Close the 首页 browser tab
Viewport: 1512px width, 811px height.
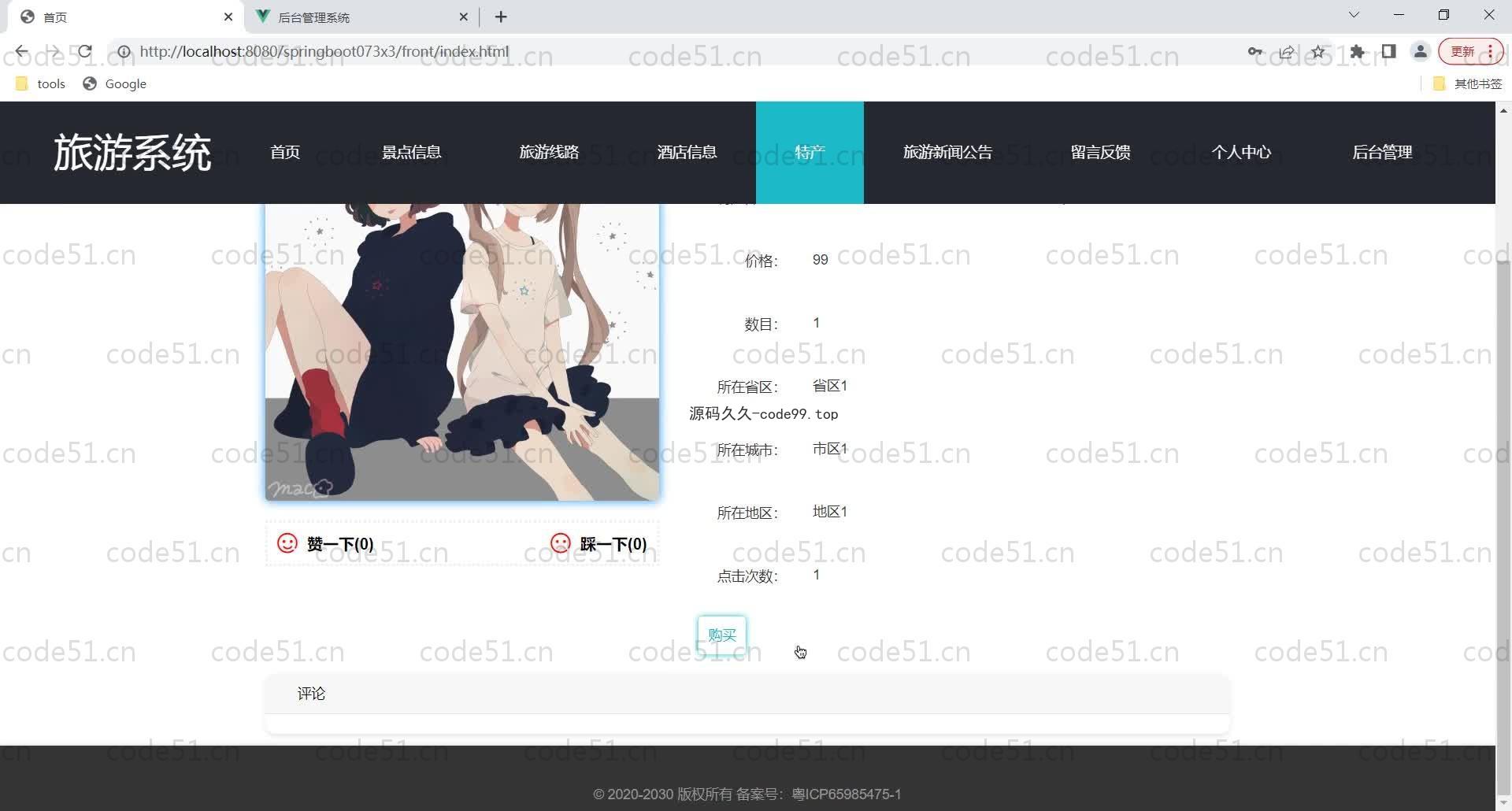[x=228, y=17]
